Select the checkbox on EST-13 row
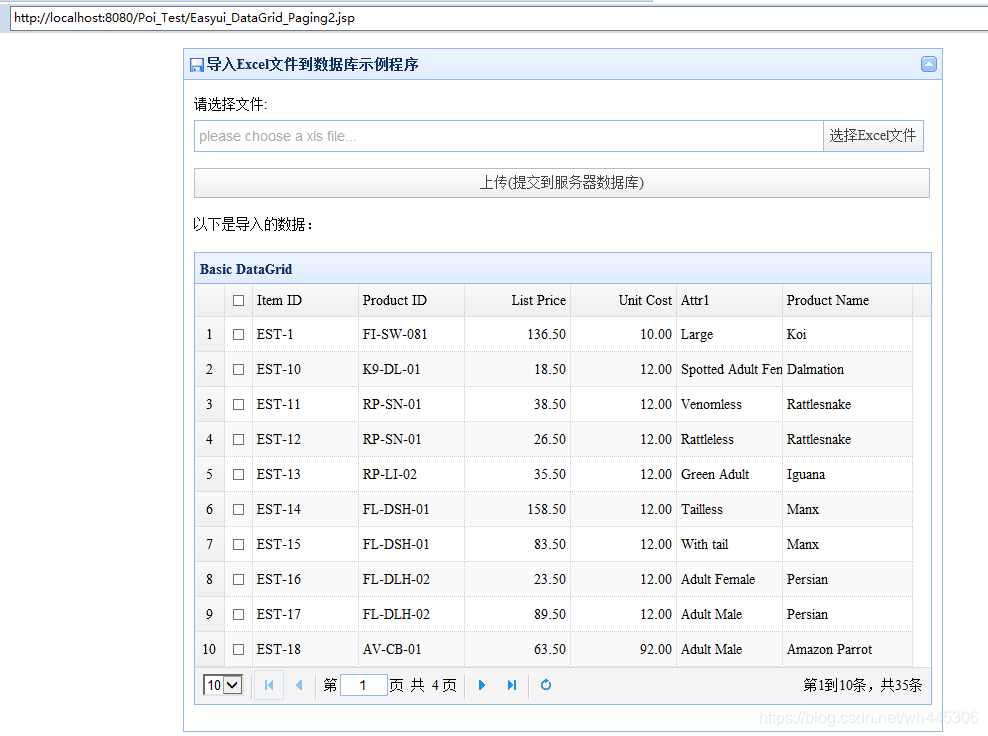 coord(237,474)
